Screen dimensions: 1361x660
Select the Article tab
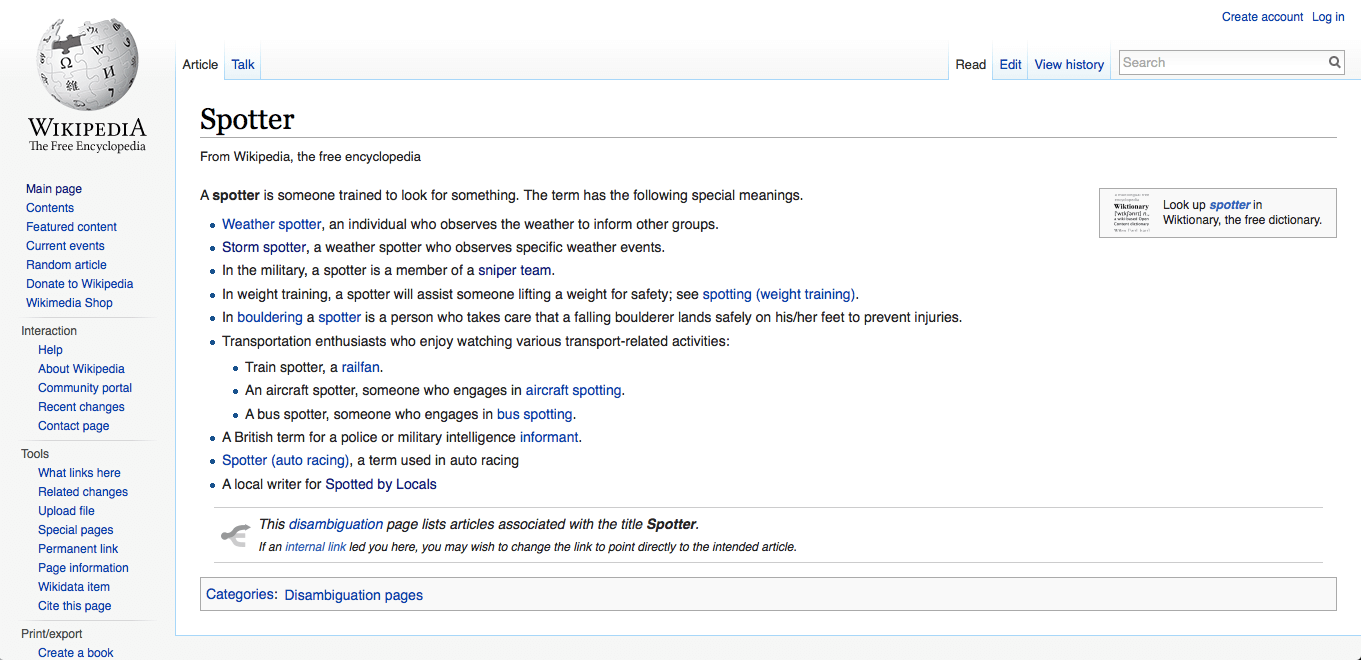coord(200,64)
